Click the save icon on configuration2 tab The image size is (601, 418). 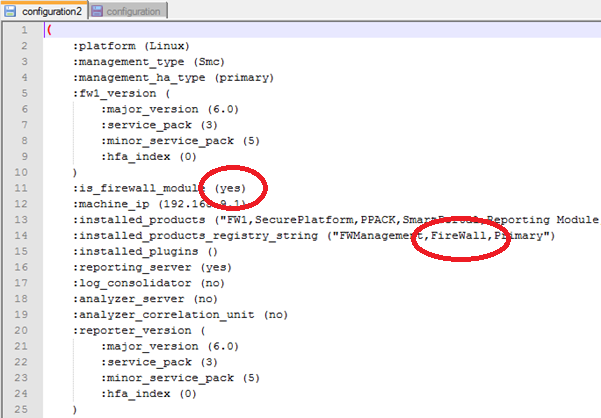click(x=10, y=11)
